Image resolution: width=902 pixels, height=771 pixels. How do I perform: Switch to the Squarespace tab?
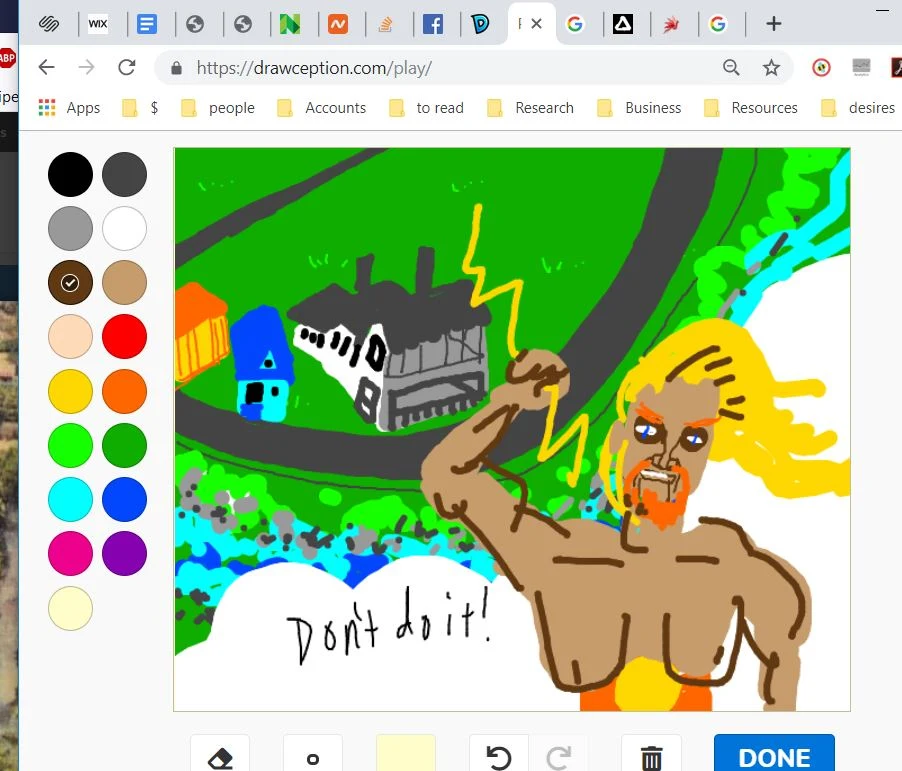49,24
